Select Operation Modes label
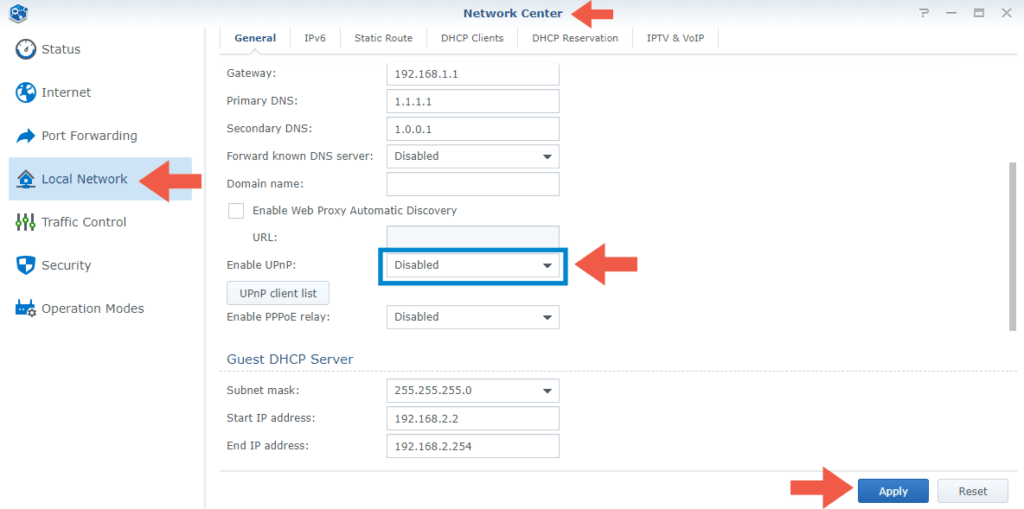The height and width of the screenshot is (509, 1024). tap(93, 308)
